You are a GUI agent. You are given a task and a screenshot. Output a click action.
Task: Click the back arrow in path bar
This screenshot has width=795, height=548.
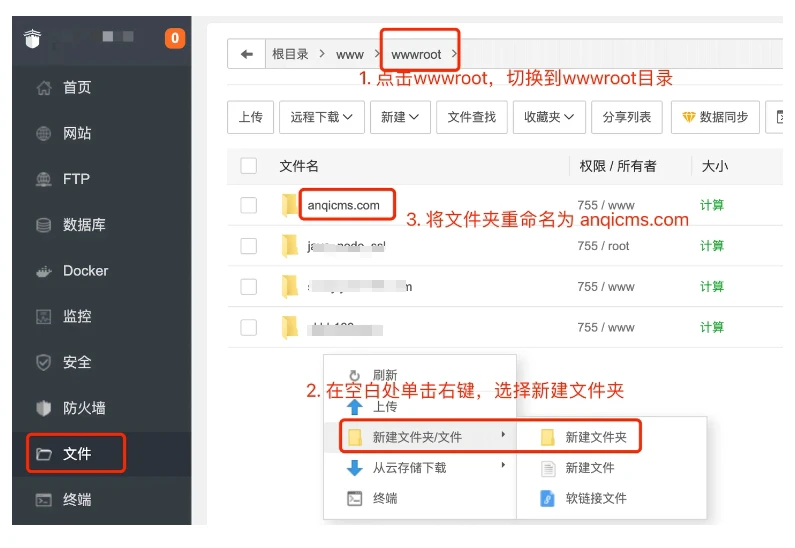coord(247,54)
